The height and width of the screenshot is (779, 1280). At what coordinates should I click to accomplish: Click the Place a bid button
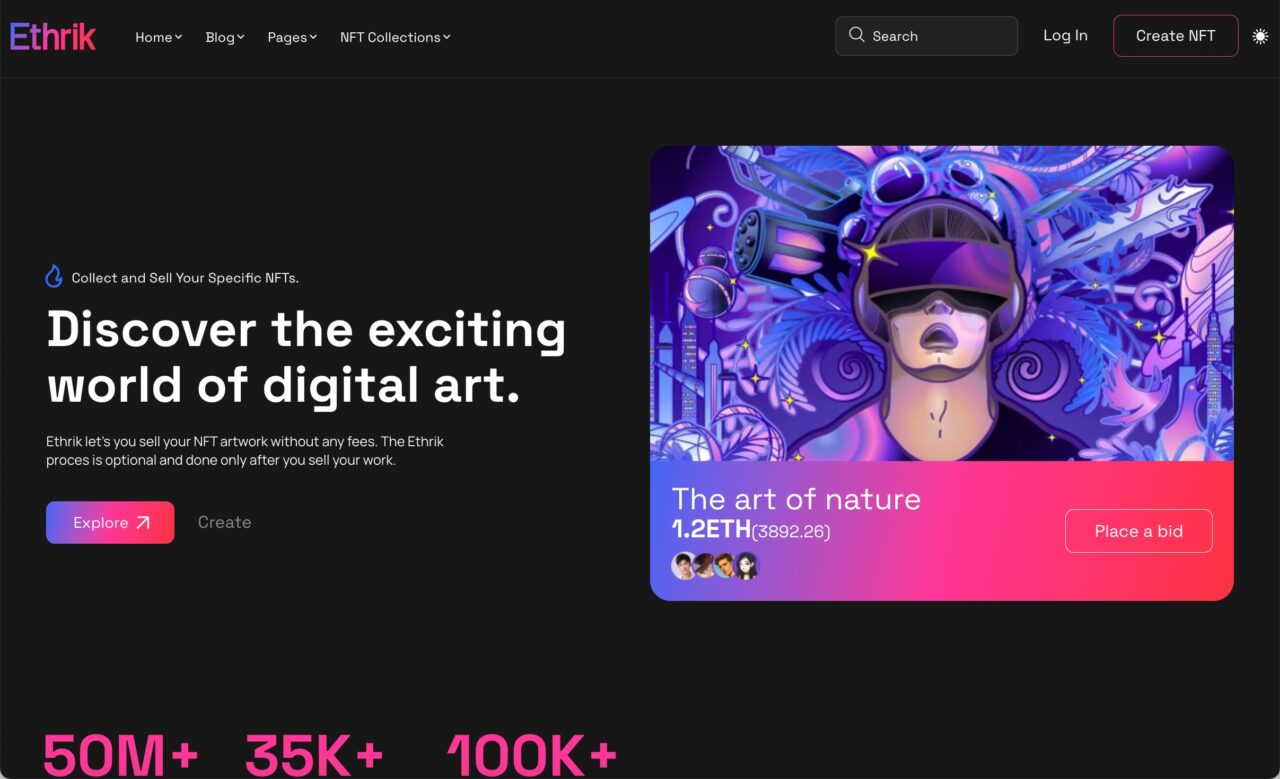coord(1139,531)
